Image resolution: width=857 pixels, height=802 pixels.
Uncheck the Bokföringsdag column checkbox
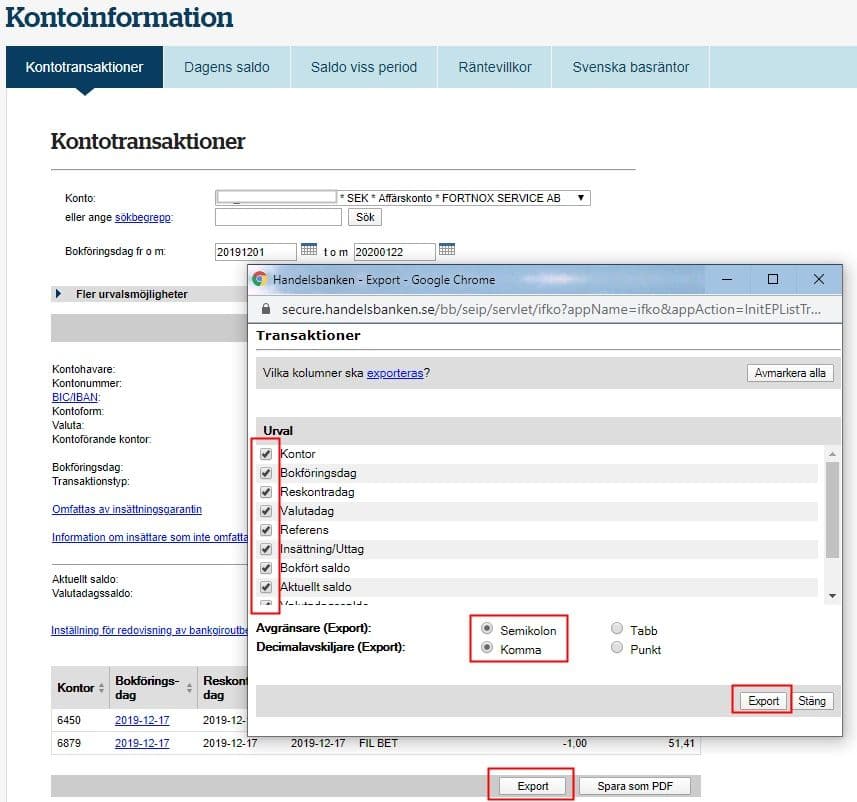pyautogui.click(x=266, y=473)
